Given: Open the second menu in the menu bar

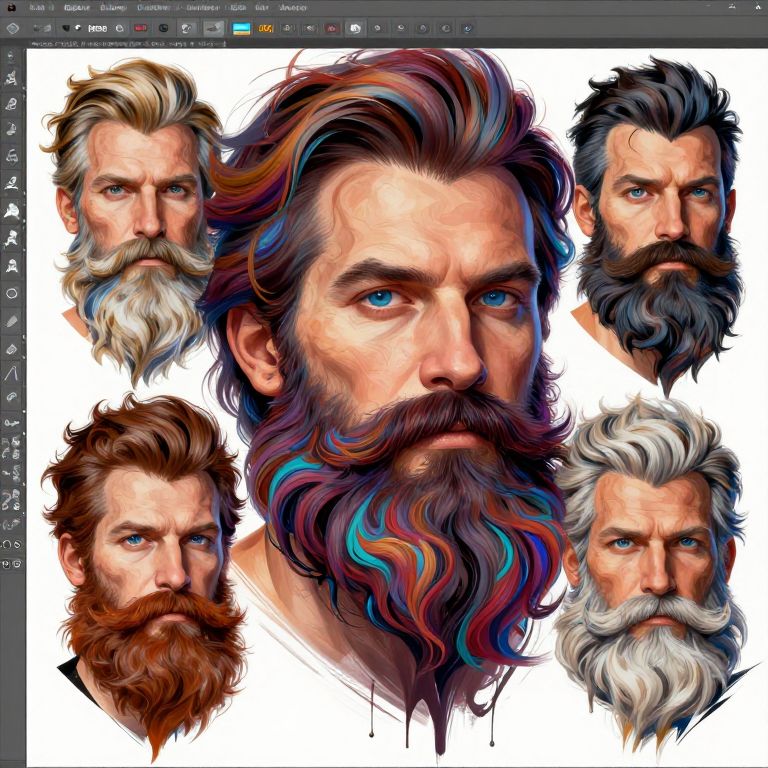Looking at the screenshot, I should (77, 7).
